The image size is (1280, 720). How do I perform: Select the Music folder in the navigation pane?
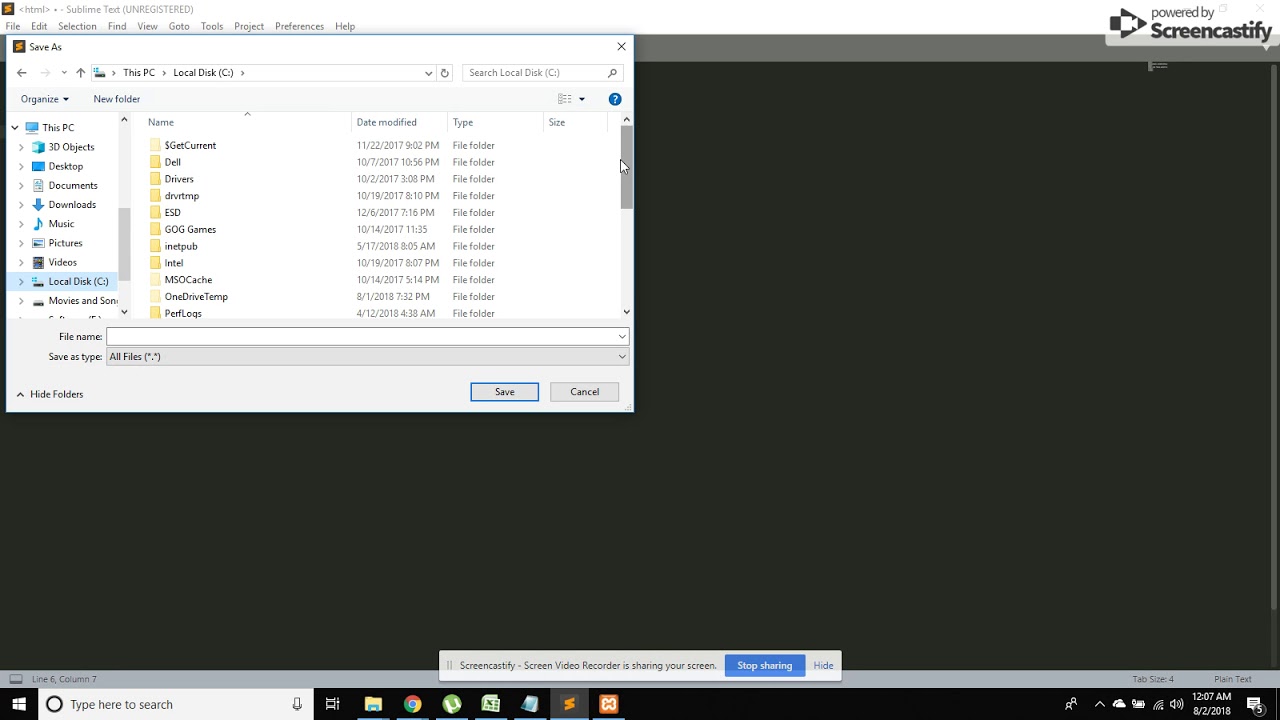tap(61, 224)
